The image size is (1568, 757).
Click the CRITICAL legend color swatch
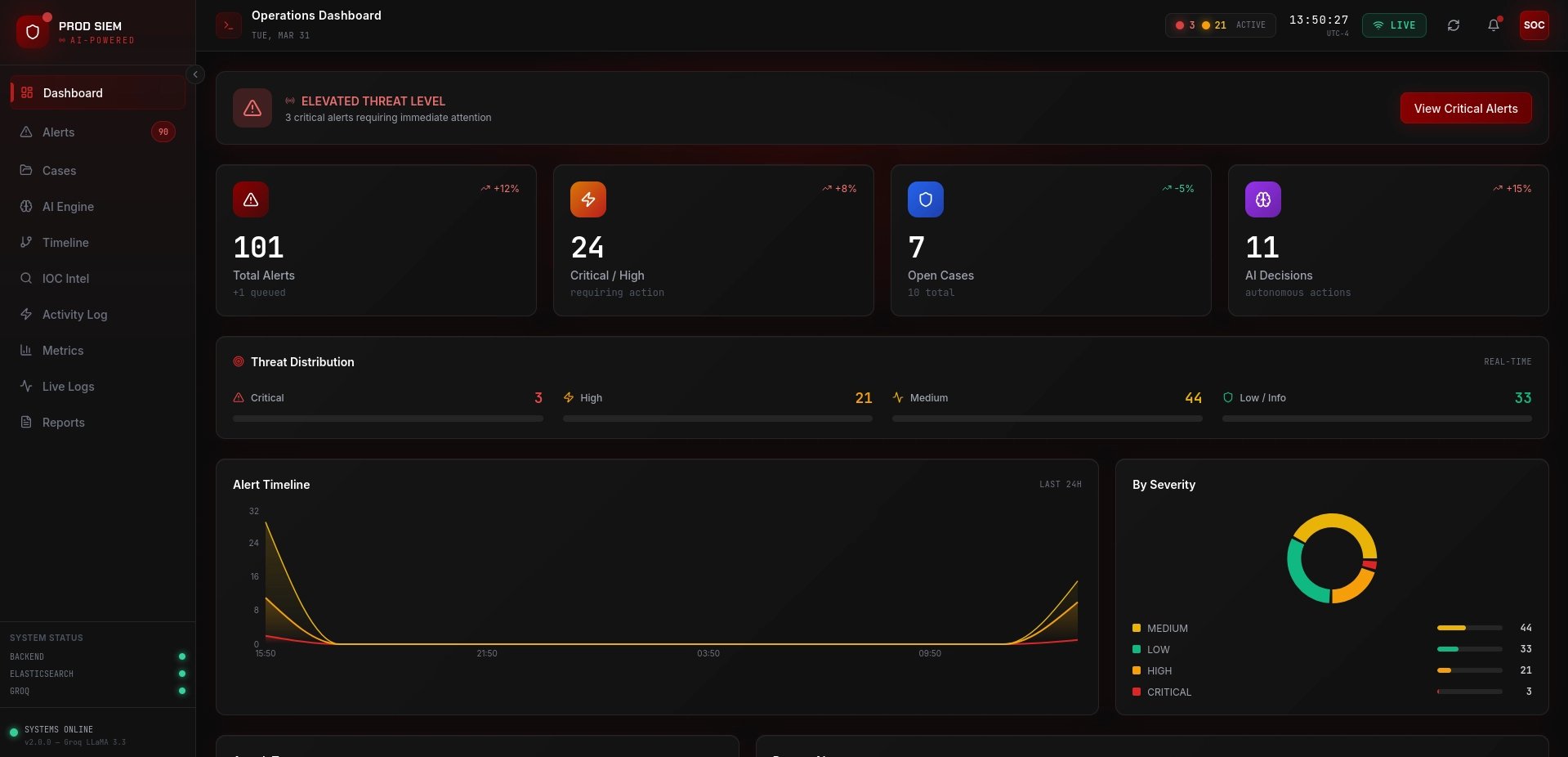(1137, 692)
